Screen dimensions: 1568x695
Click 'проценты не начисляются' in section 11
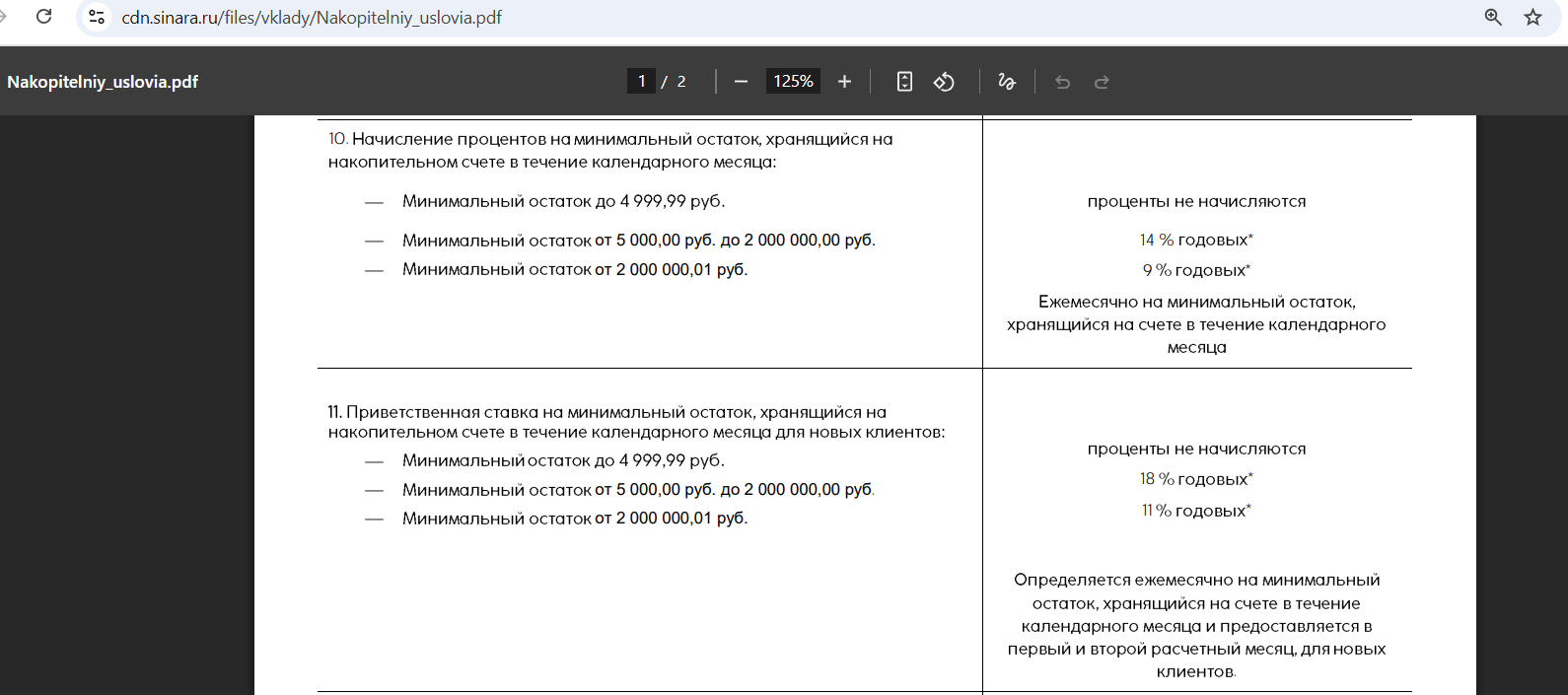coord(1196,449)
